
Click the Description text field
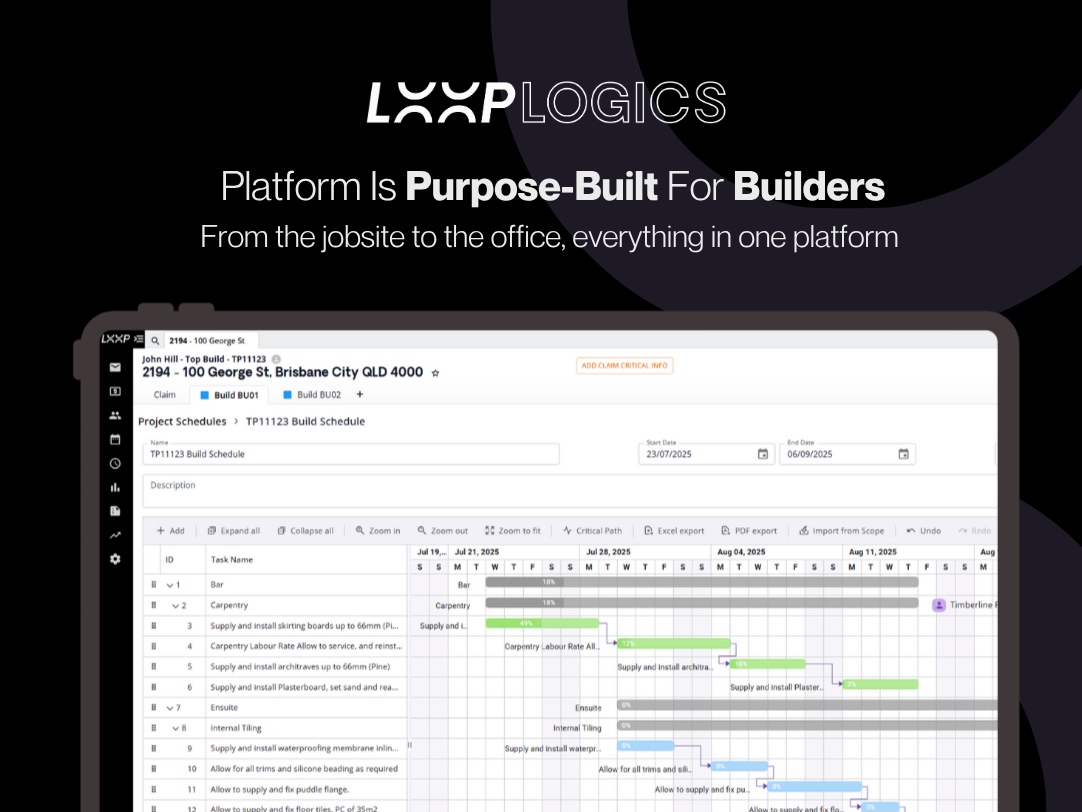(x=569, y=491)
